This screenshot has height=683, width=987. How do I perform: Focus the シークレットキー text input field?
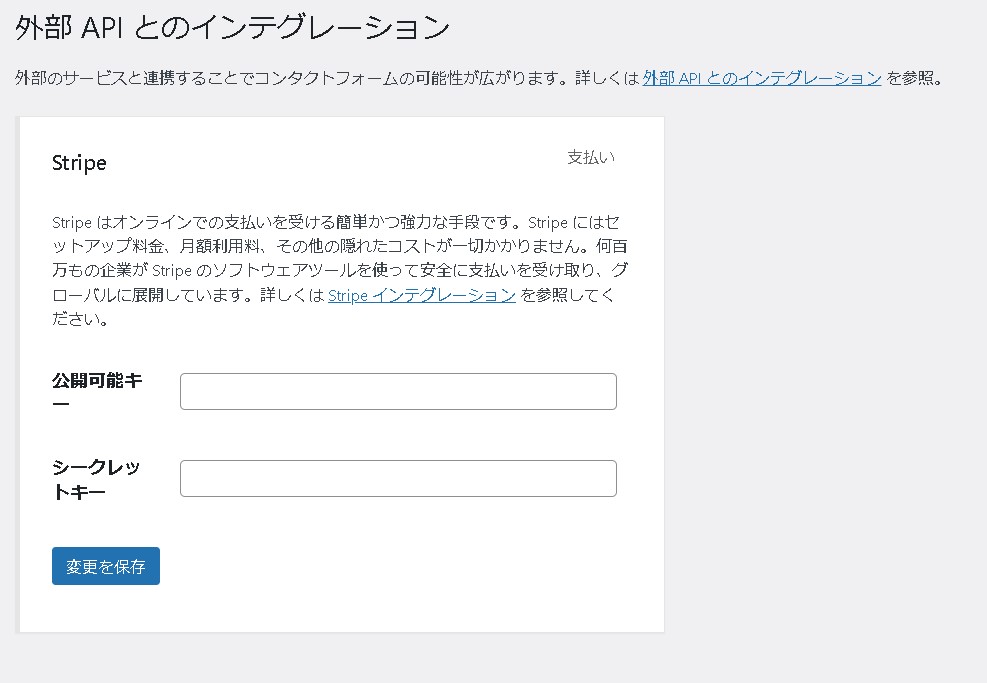[x=398, y=478]
